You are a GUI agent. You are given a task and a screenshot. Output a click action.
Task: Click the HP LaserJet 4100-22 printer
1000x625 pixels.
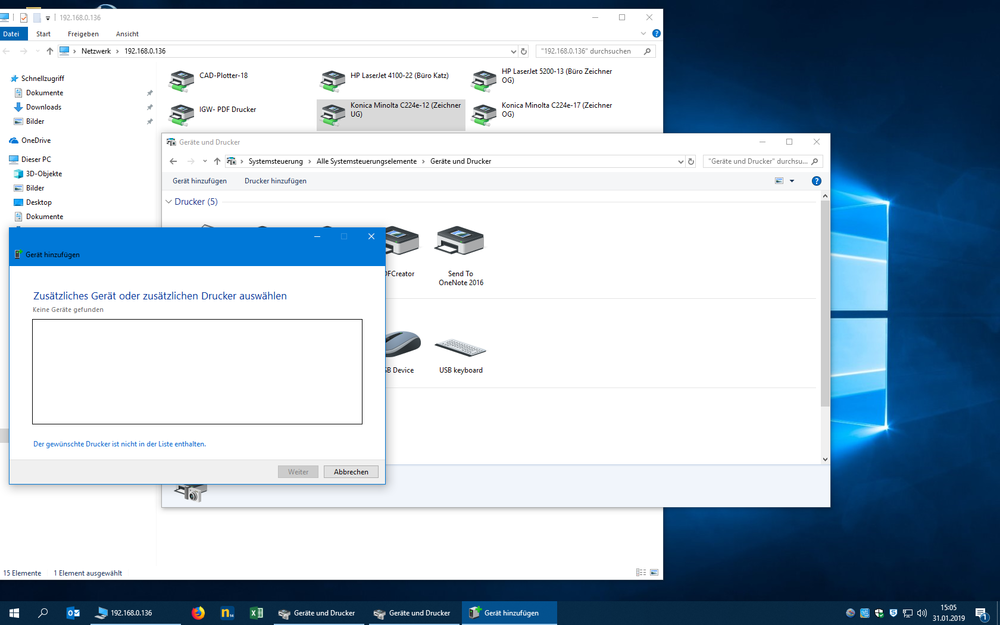333,80
